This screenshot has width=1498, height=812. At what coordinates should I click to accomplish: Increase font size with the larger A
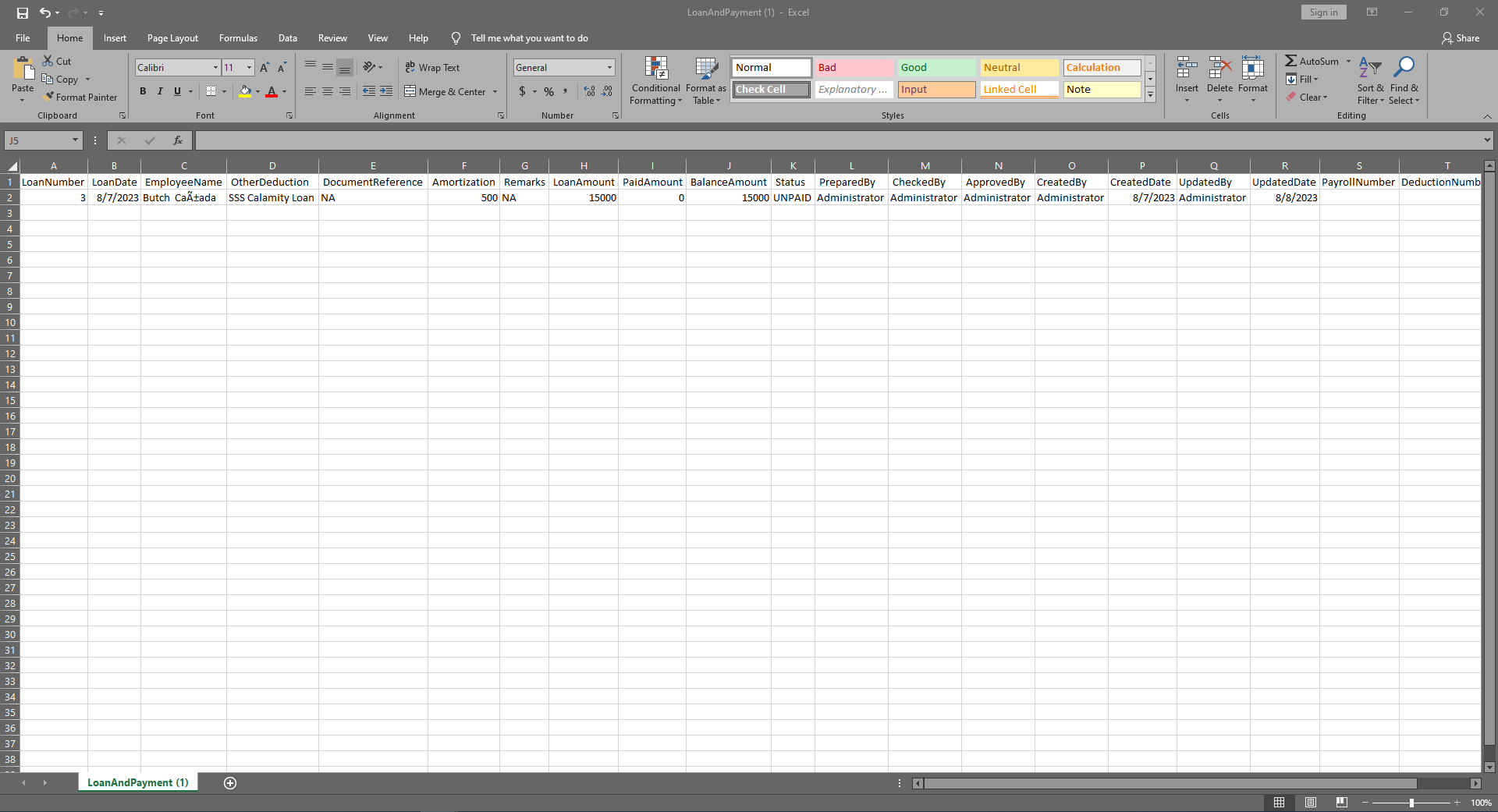(264, 68)
